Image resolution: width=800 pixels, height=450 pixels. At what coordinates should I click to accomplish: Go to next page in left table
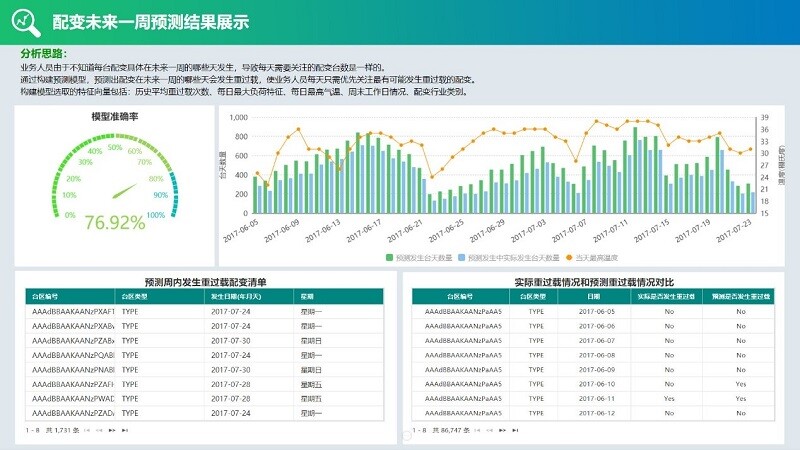pos(112,430)
